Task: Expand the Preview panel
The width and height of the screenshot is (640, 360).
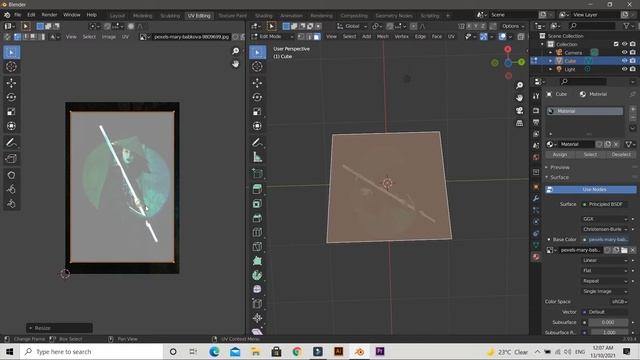Action: tap(560, 167)
